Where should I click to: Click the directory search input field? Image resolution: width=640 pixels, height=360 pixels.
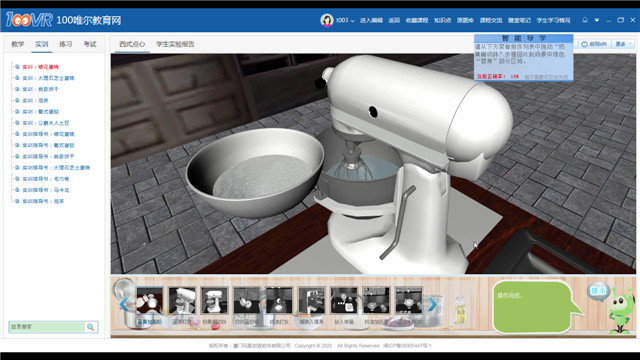[47, 327]
